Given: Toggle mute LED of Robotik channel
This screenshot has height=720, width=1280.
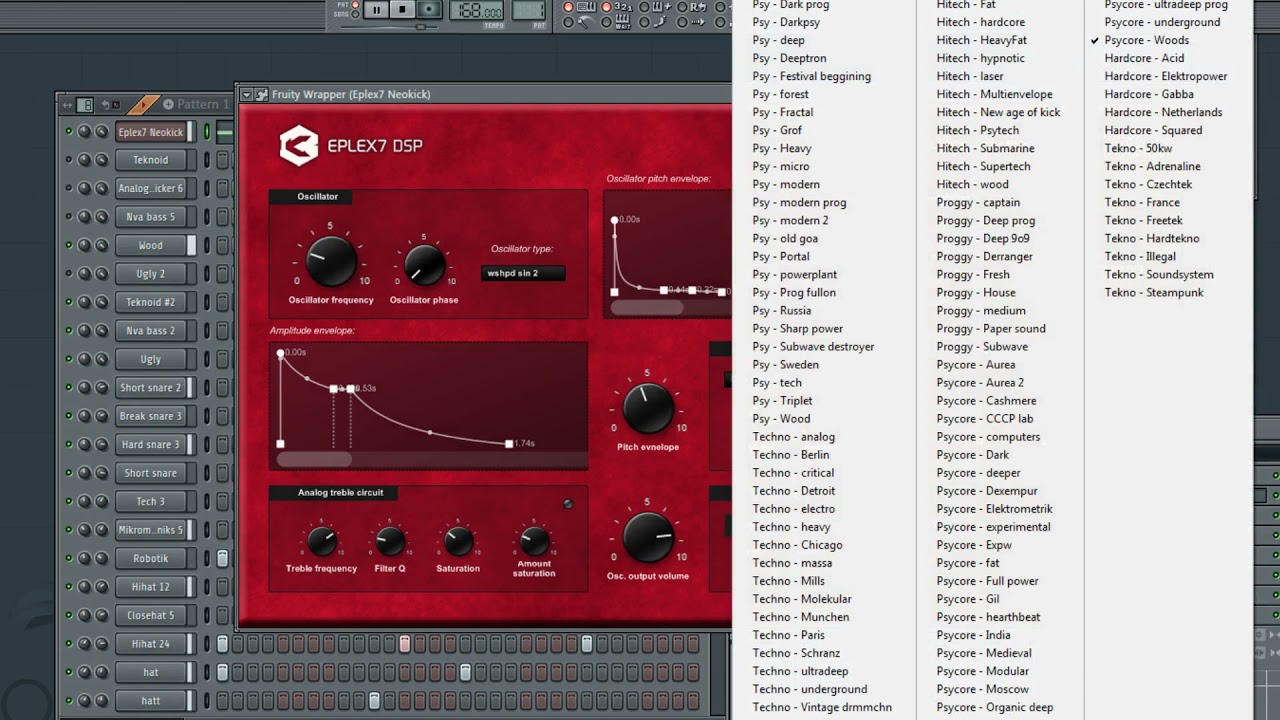Looking at the screenshot, I should click(69, 558).
